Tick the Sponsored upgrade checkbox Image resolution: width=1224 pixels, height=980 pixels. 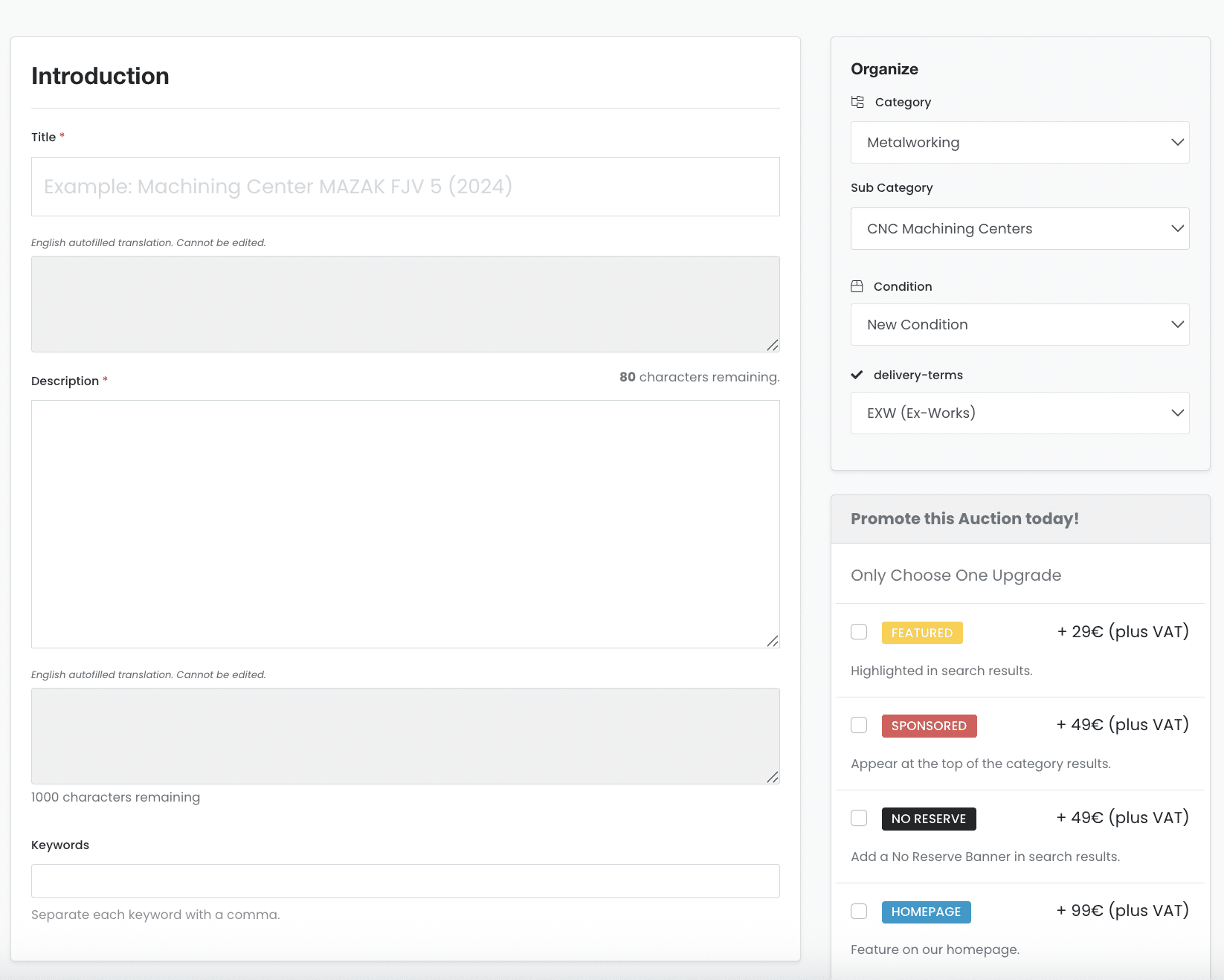pyautogui.click(x=859, y=725)
